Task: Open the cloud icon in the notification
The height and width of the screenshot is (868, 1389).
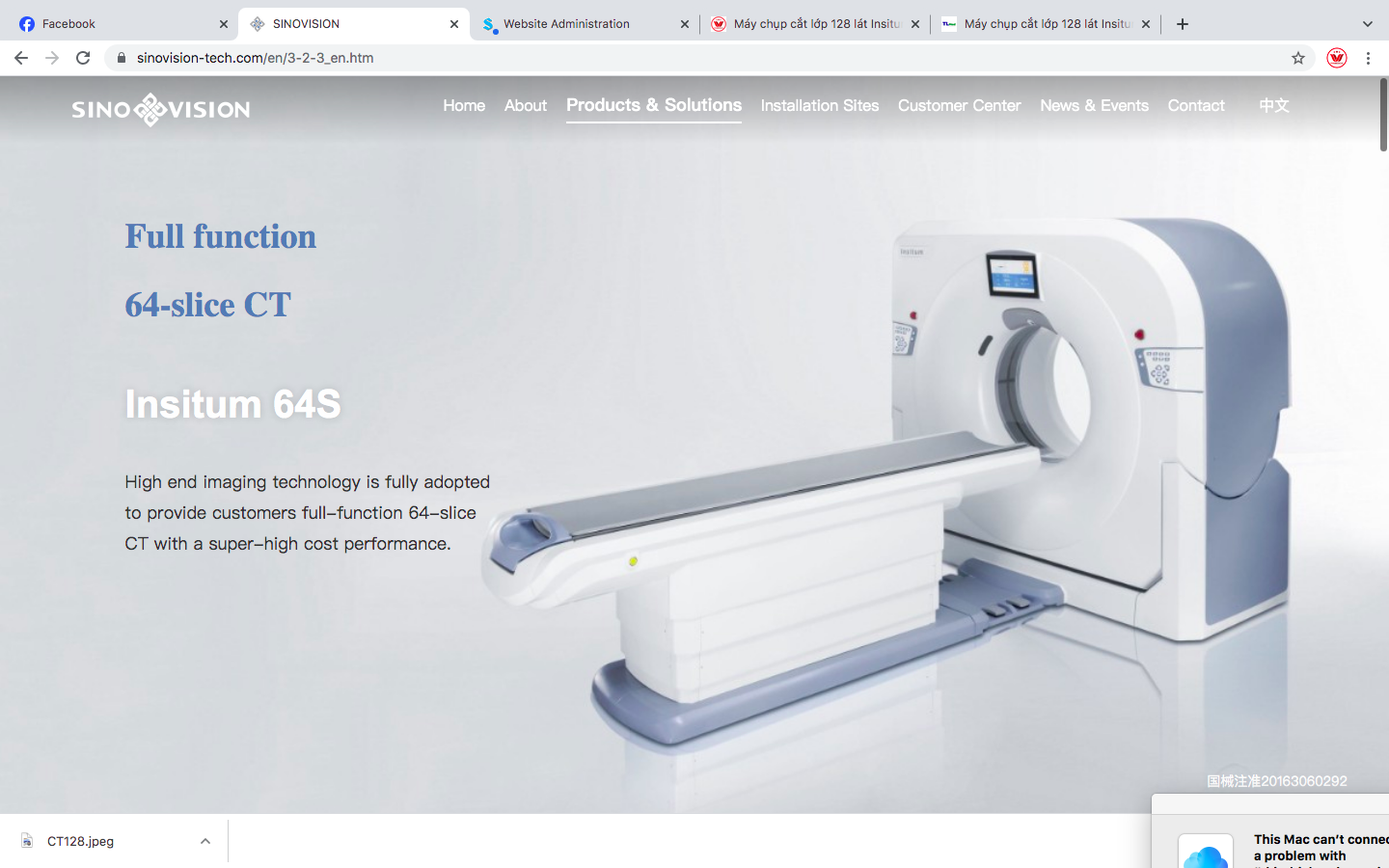Action: click(x=1206, y=854)
